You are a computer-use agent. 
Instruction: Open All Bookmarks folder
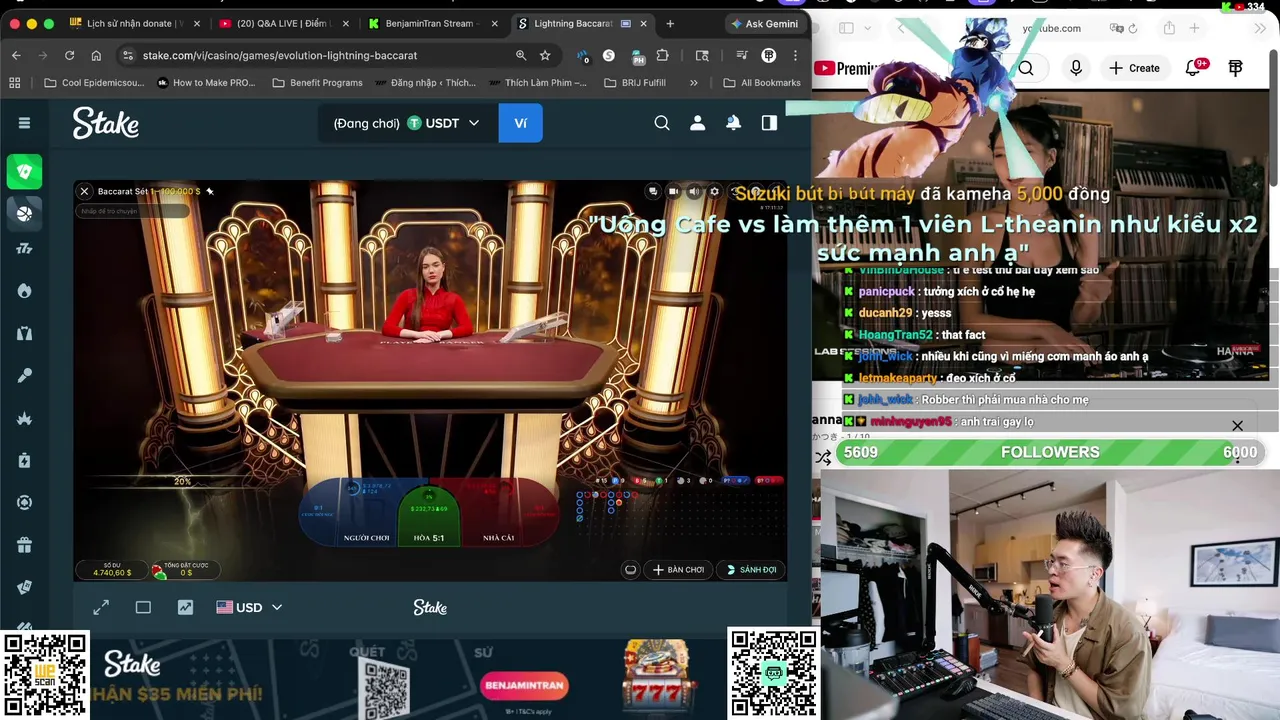pyautogui.click(x=761, y=83)
